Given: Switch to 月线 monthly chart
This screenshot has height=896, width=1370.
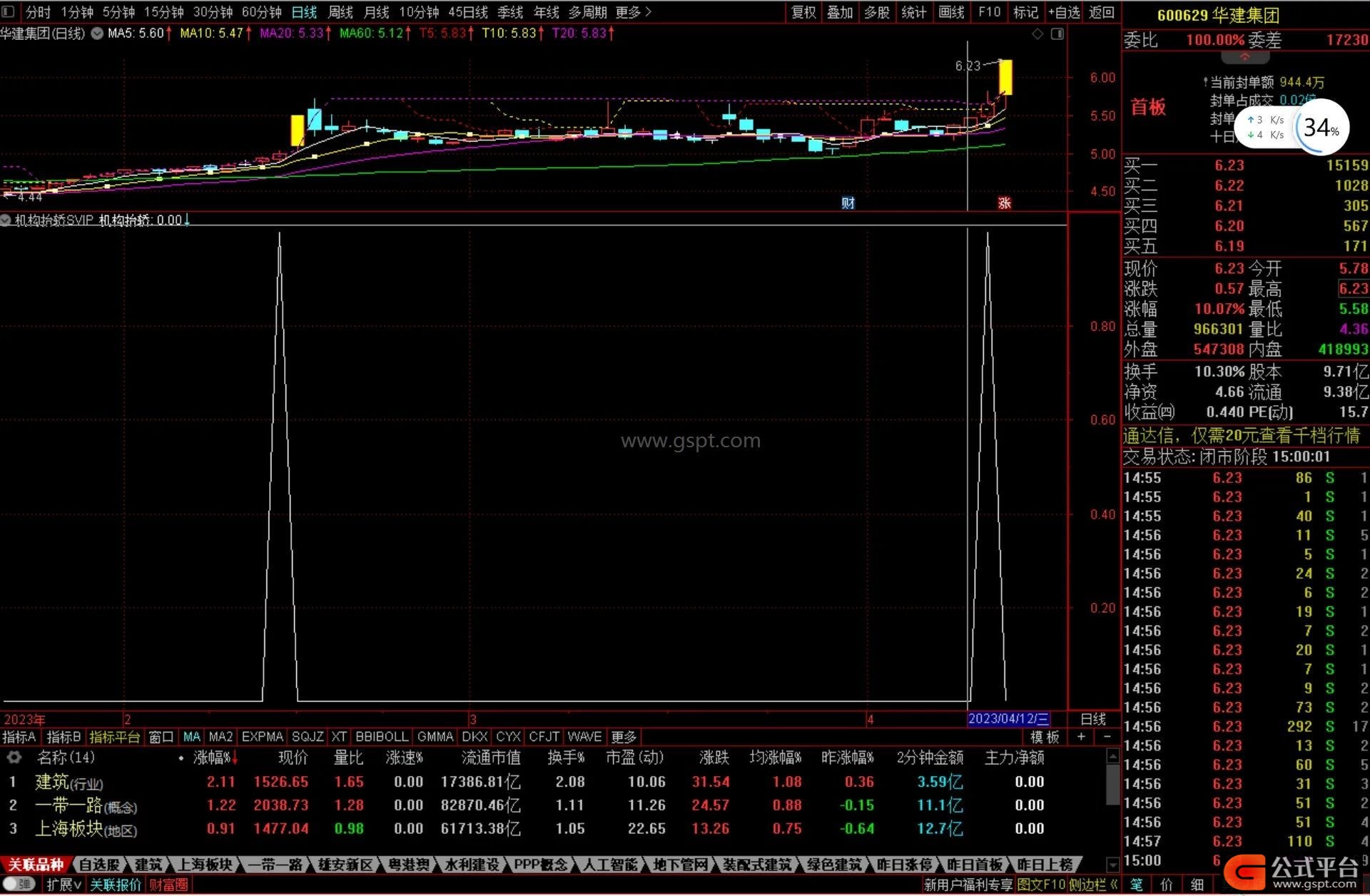Looking at the screenshot, I should (x=376, y=12).
